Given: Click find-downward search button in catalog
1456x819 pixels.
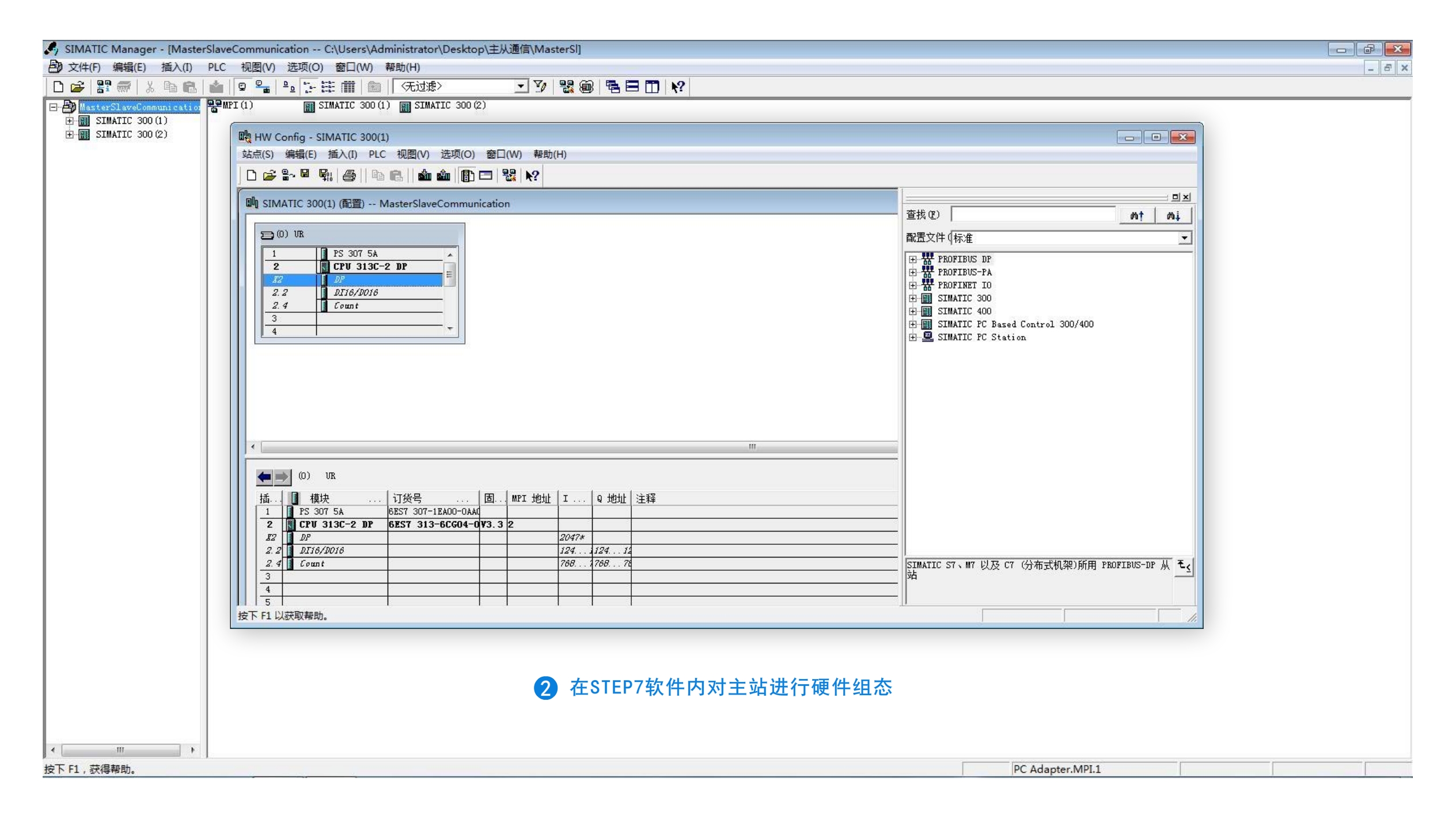Looking at the screenshot, I should click(x=1173, y=215).
